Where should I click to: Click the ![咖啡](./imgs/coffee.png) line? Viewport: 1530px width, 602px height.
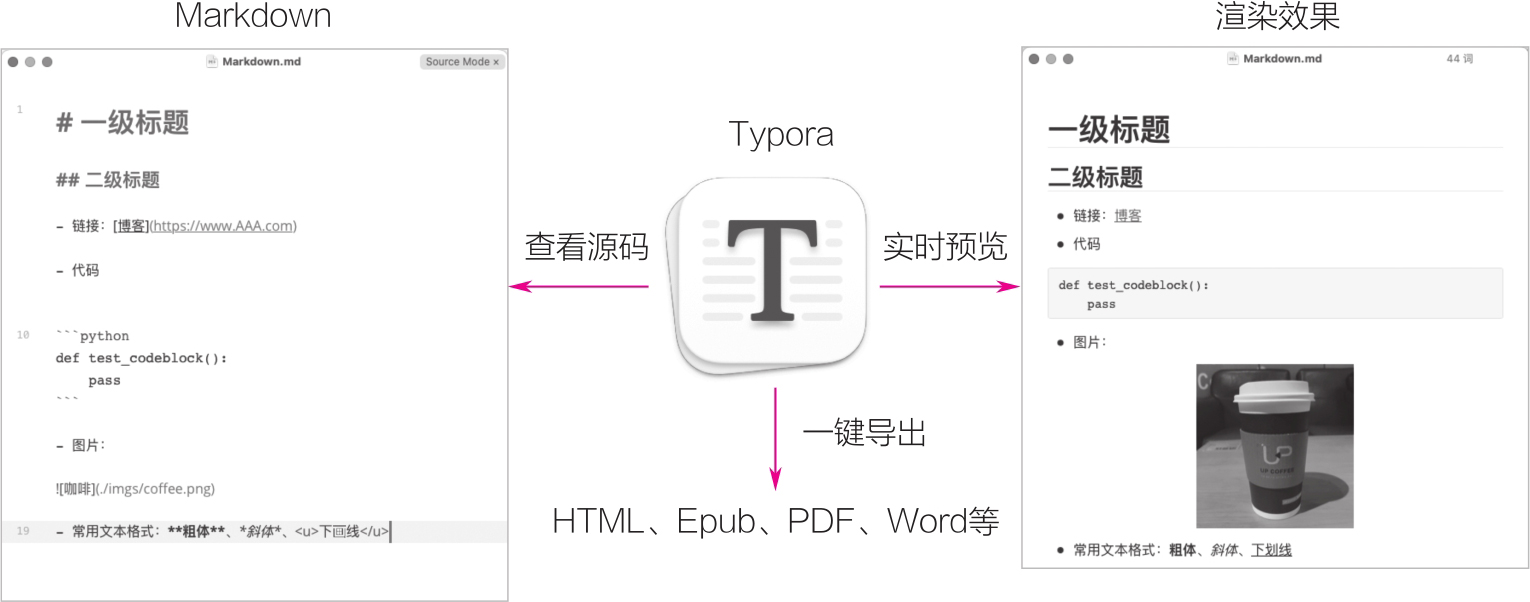pyautogui.click(x=136, y=489)
